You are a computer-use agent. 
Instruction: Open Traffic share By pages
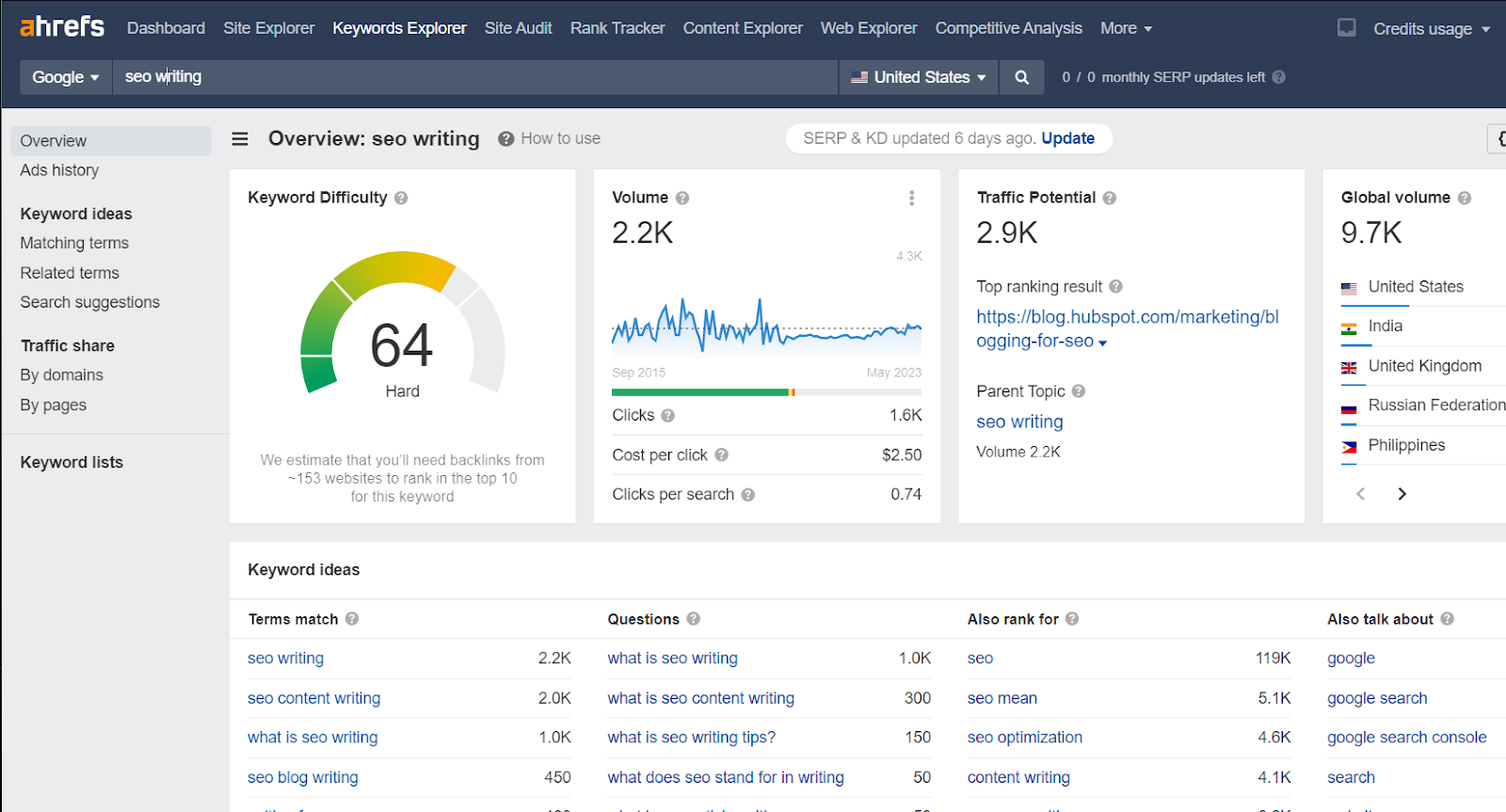[54, 406]
